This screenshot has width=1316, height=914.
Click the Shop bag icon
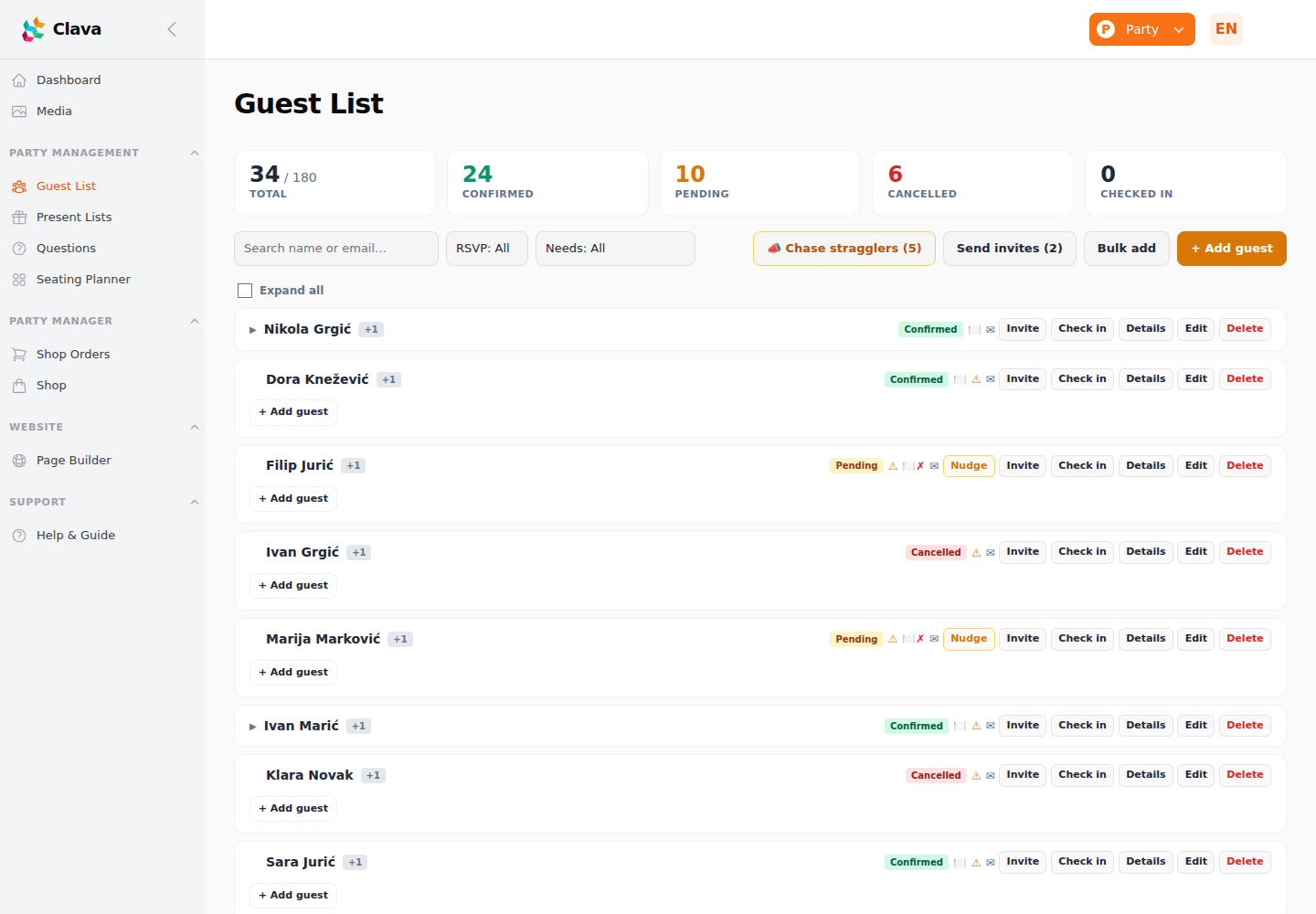pos(19,386)
